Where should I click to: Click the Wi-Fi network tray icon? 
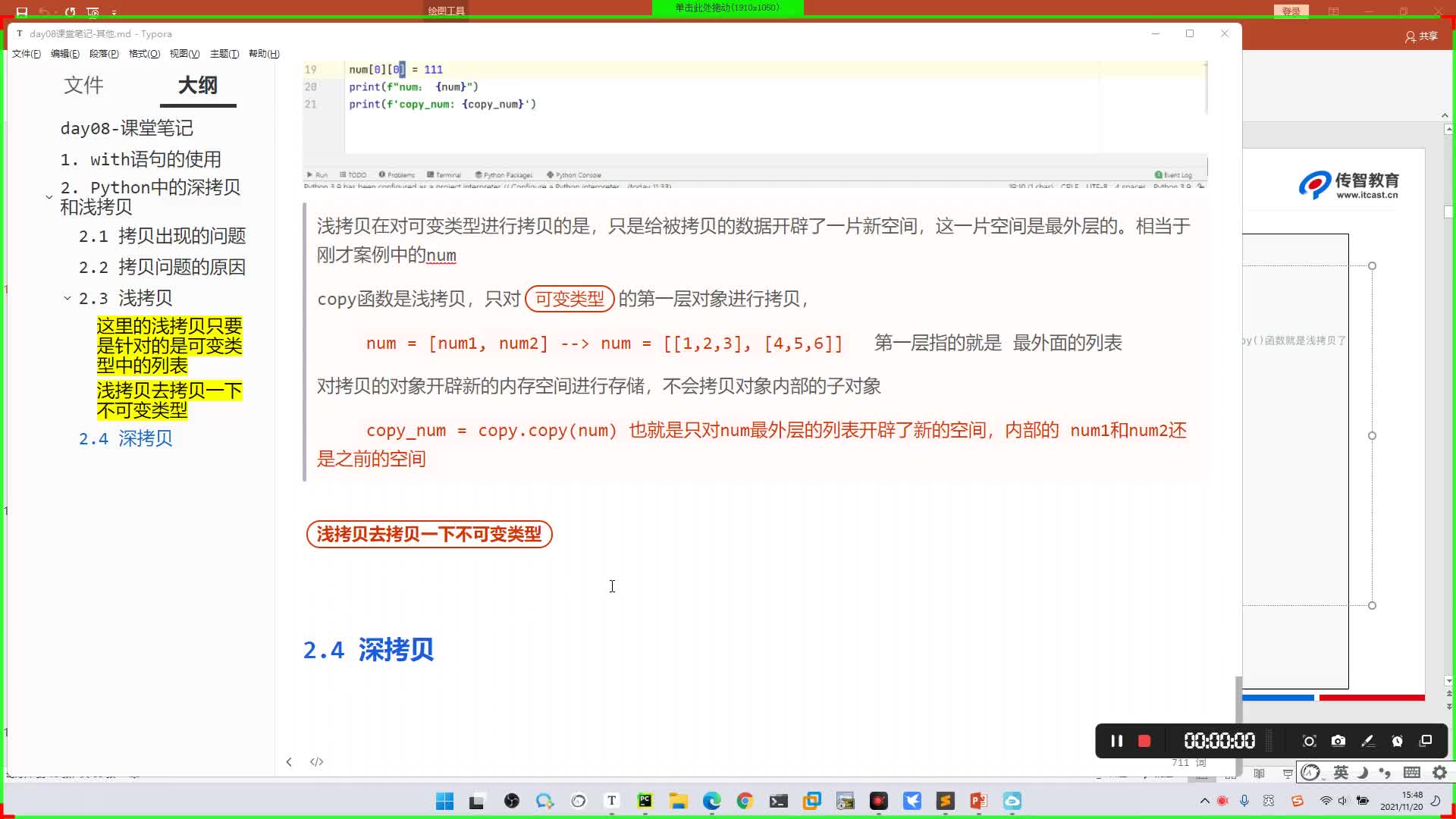(1326, 801)
